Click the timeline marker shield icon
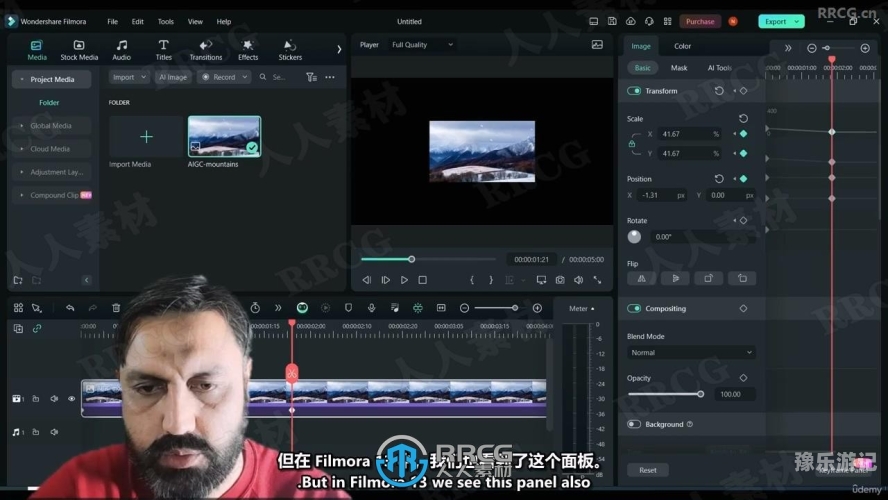888x500 pixels. pos(348,307)
